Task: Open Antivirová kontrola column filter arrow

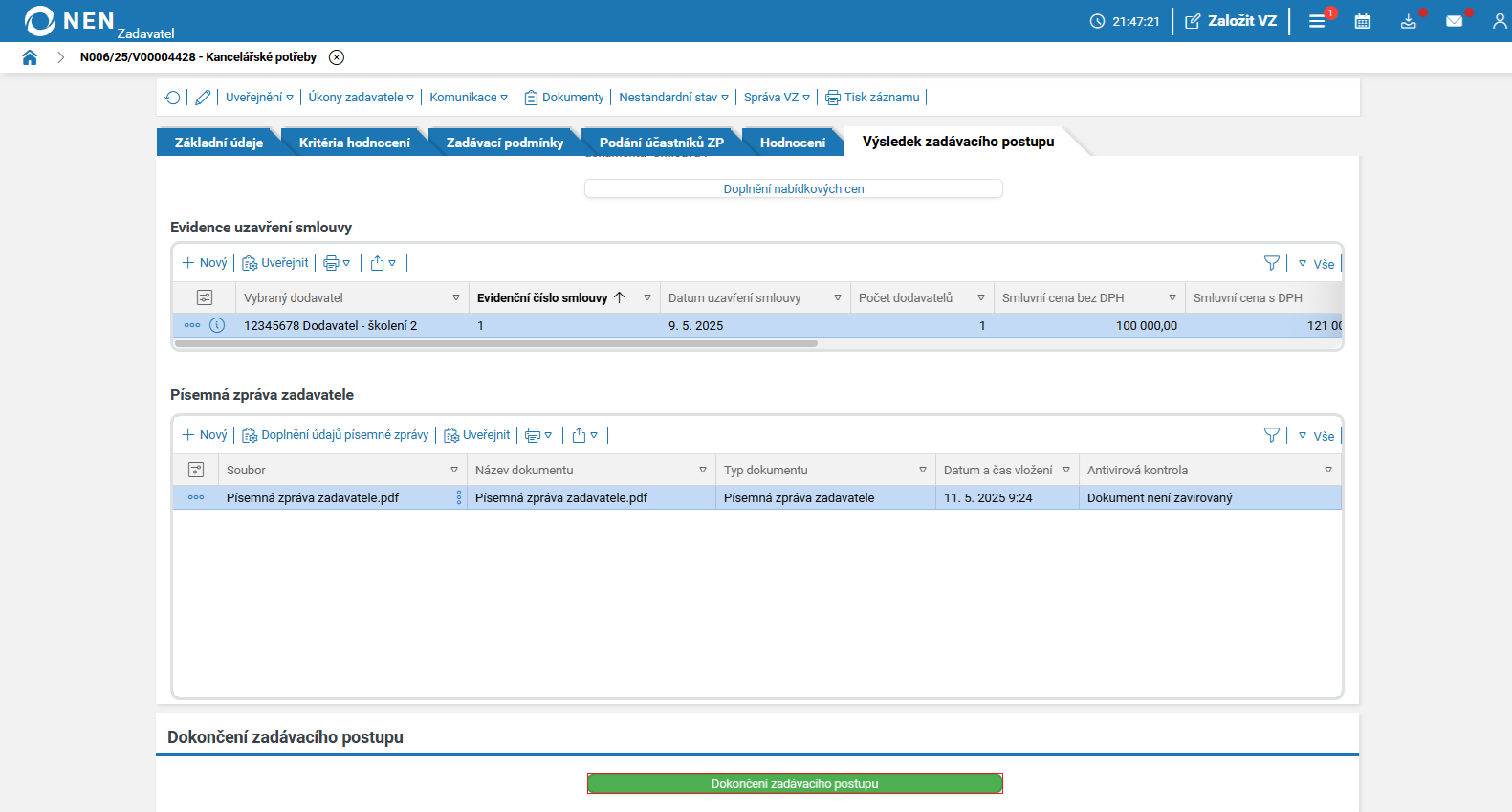Action: [1328, 471]
